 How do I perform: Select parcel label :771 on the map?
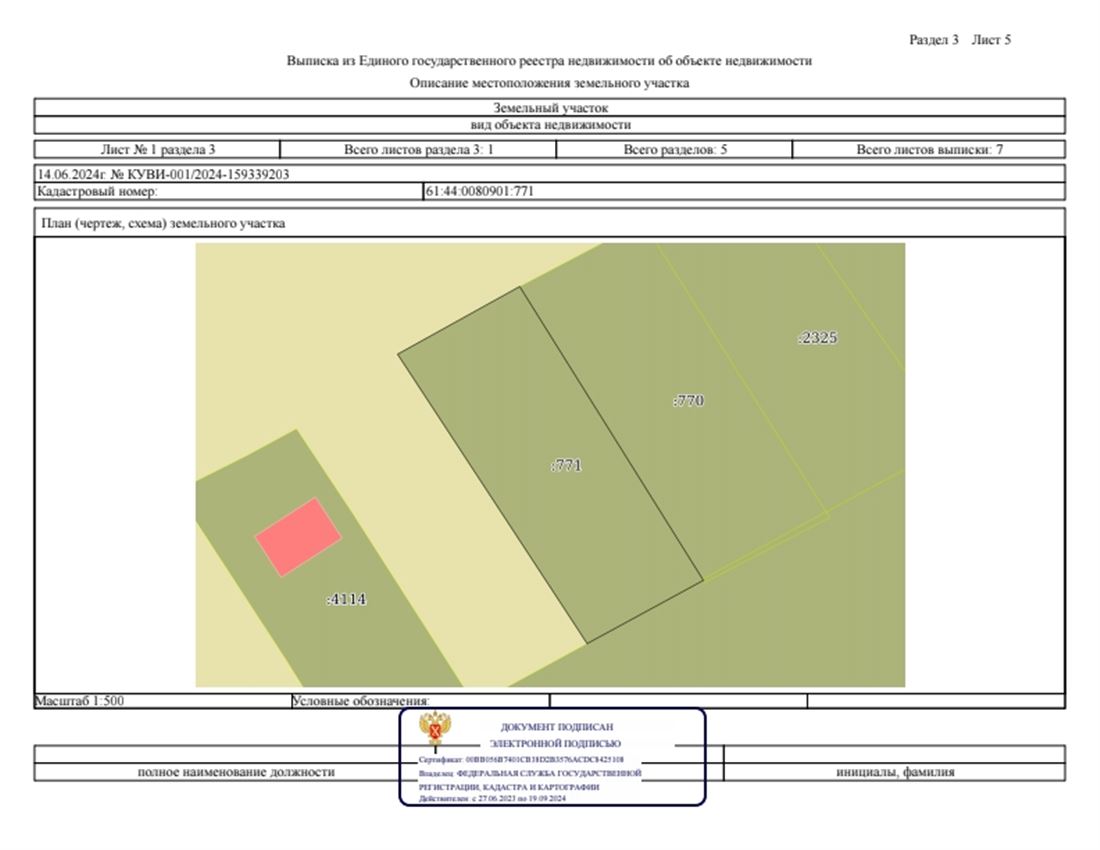point(566,465)
